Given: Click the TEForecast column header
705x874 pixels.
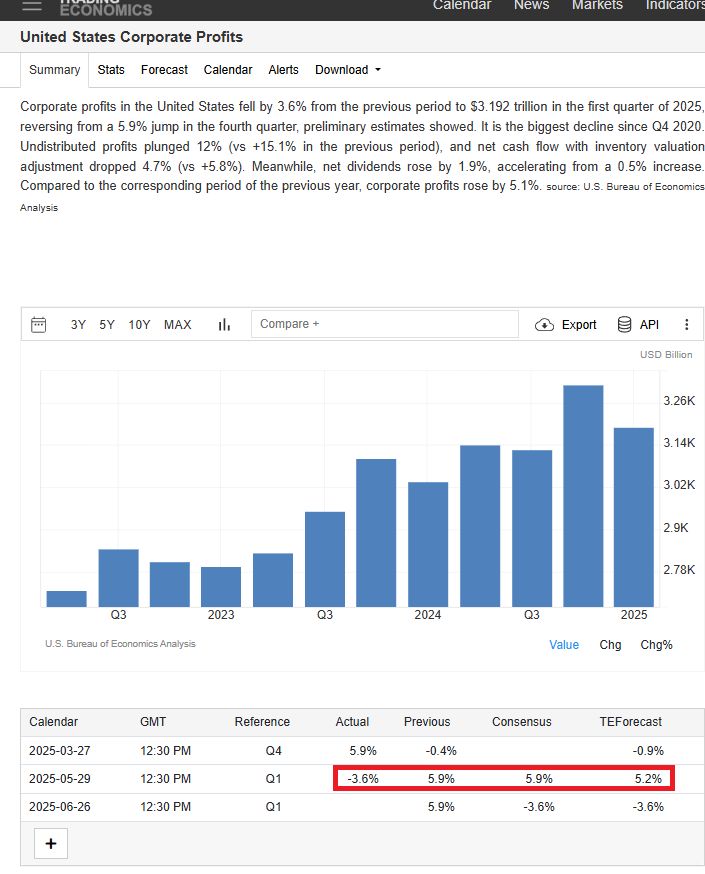Looking at the screenshot, I should 630,722.
